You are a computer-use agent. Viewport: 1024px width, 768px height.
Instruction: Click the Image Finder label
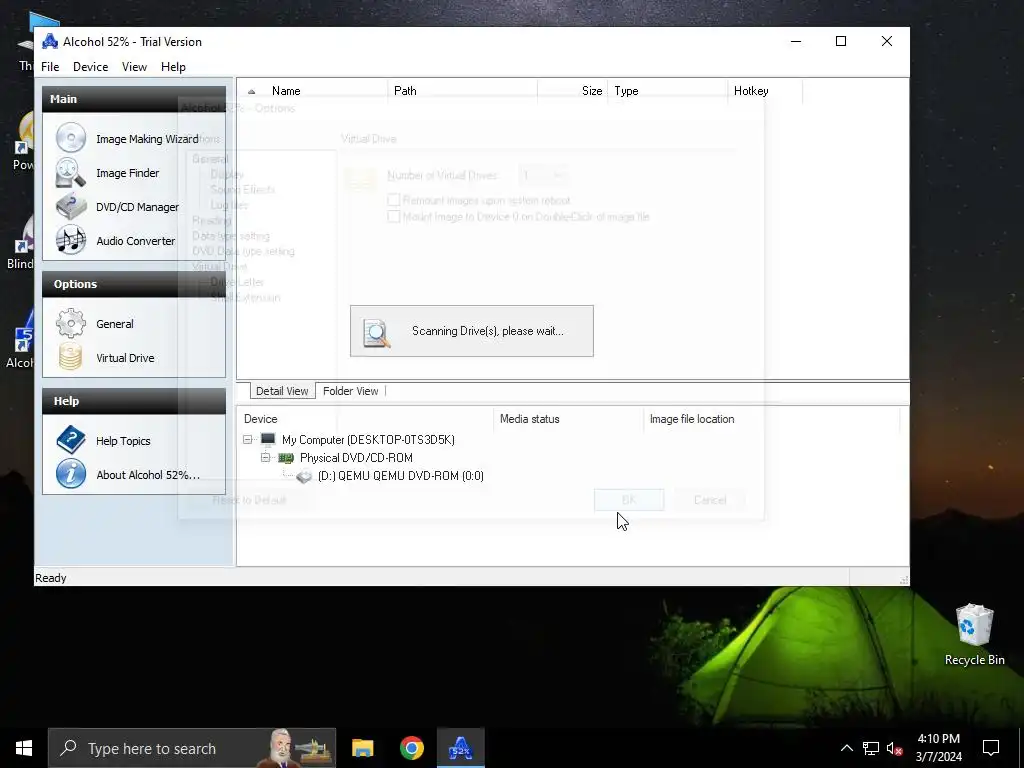[127, 172]
